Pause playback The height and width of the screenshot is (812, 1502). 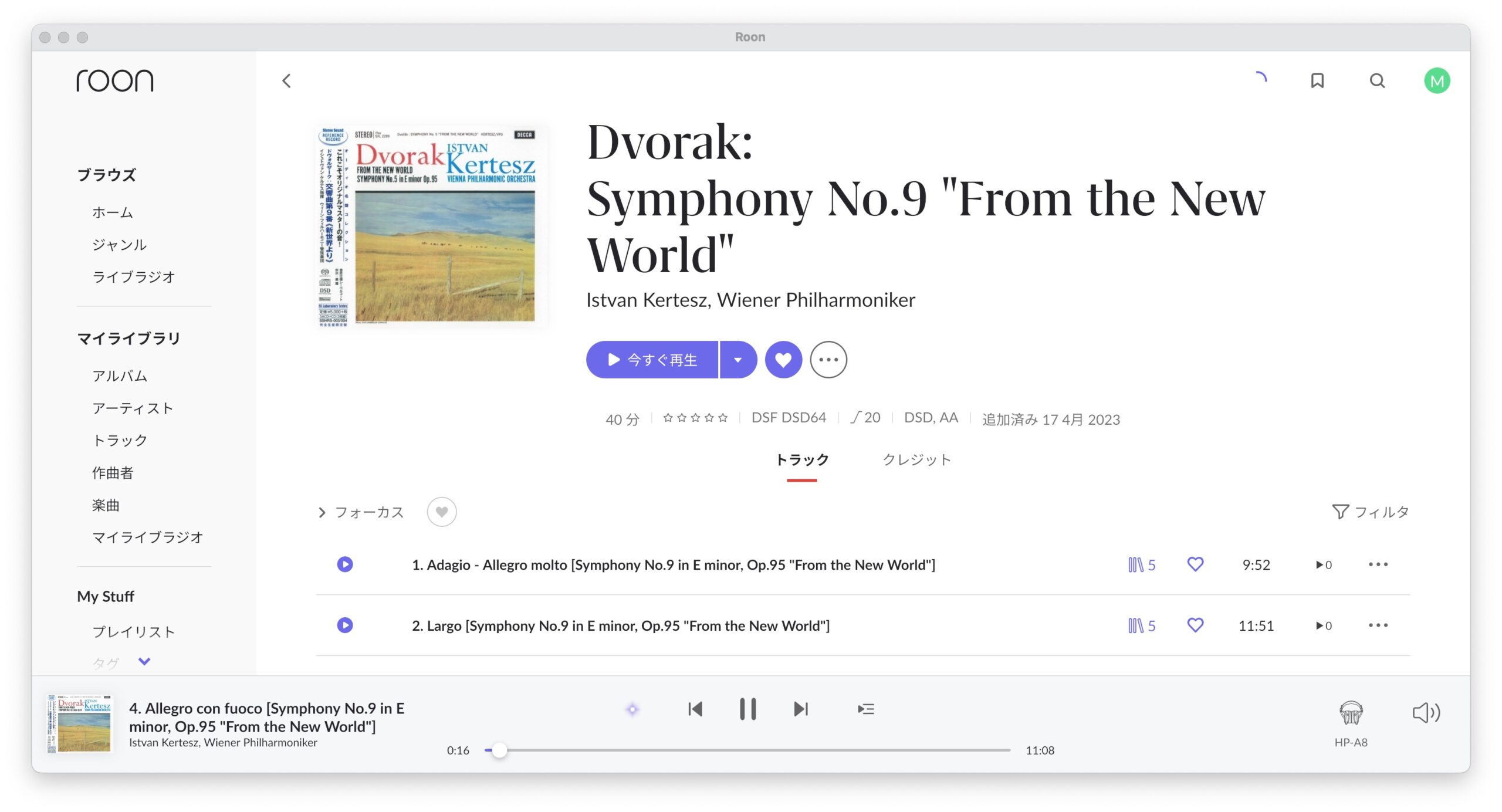click(747, 709)
